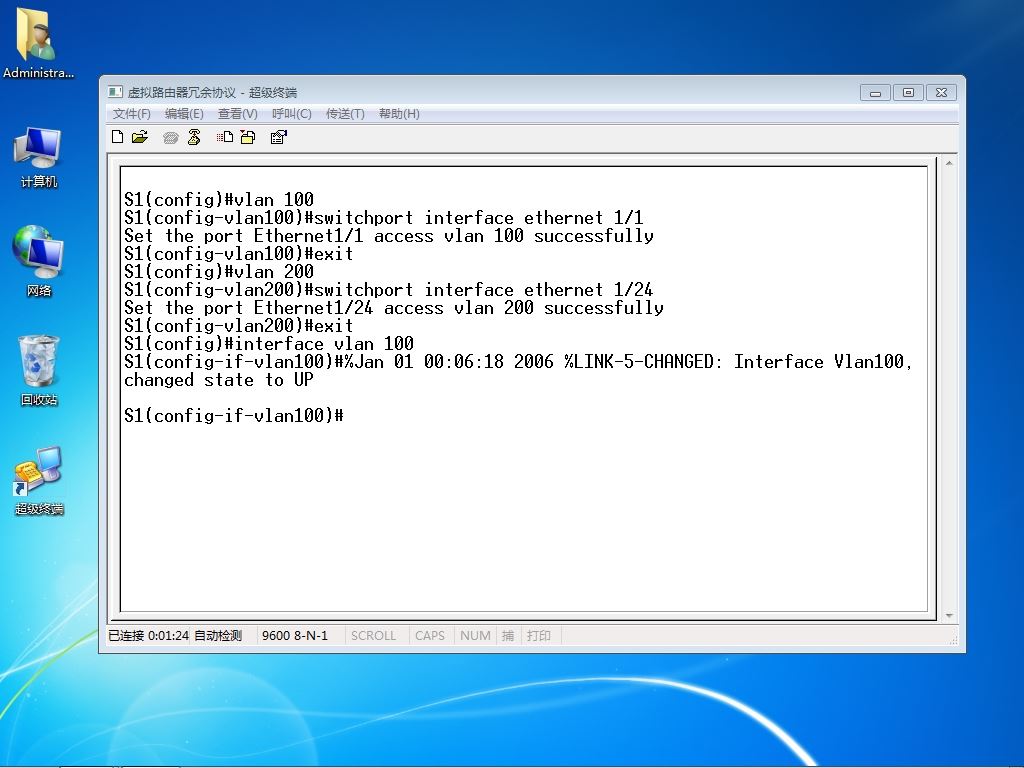1024x768 pixels.
Task: Click the Call (connect) phone icon
Action: pyautogui.click(x=170, y=138)
